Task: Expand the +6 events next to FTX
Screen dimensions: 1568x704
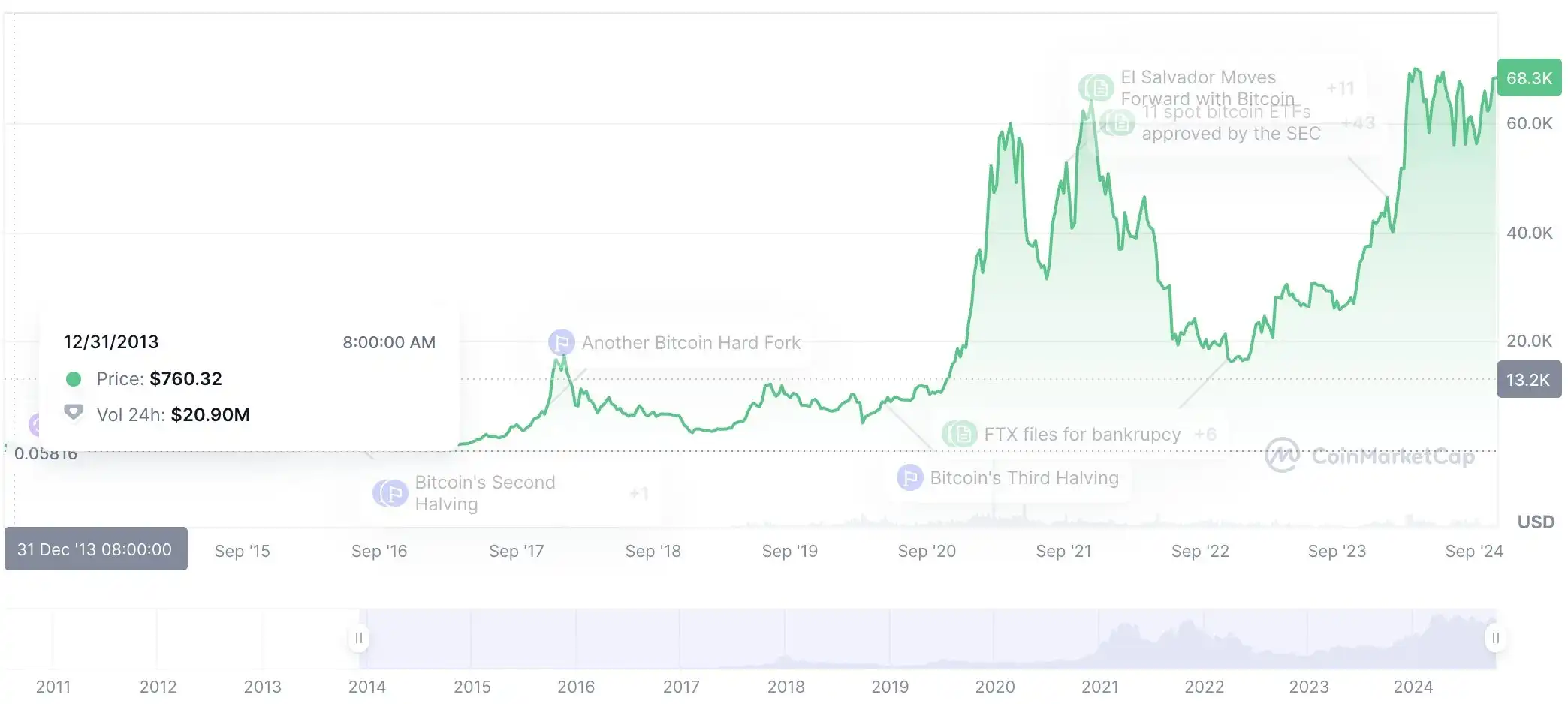Action: (x=1205, y=434)
